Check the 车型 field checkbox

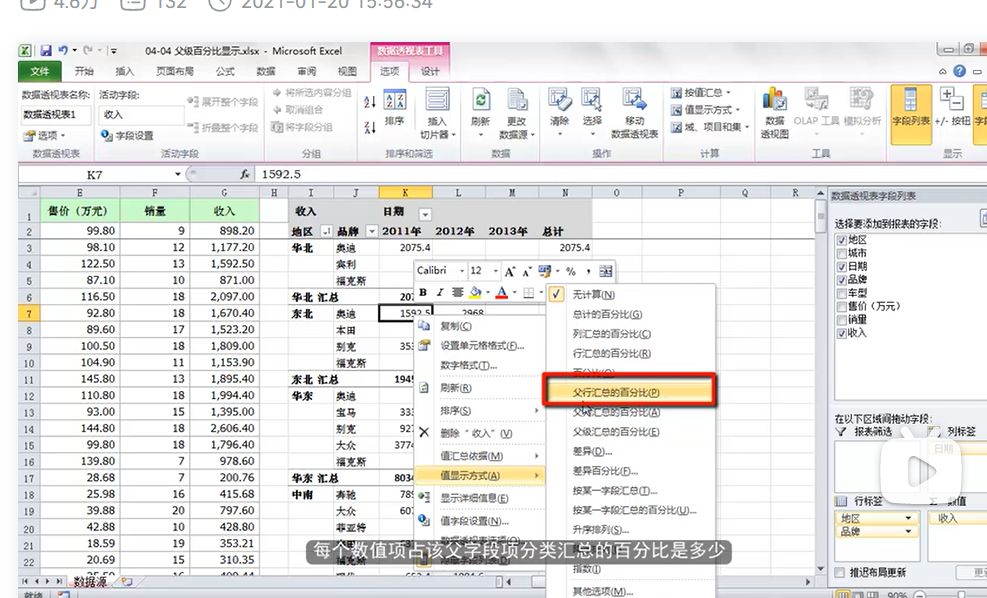click(842, 293)
